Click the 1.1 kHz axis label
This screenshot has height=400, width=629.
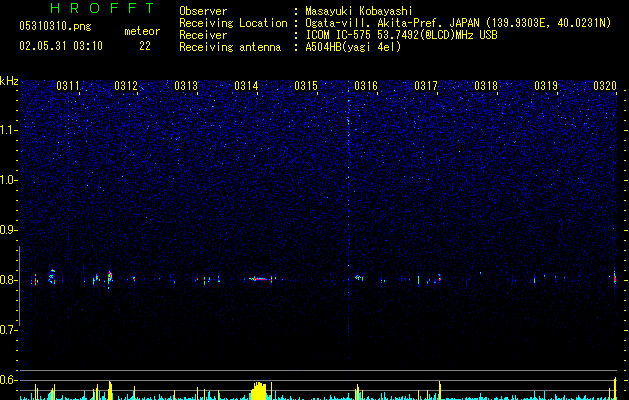coord(9,130)
